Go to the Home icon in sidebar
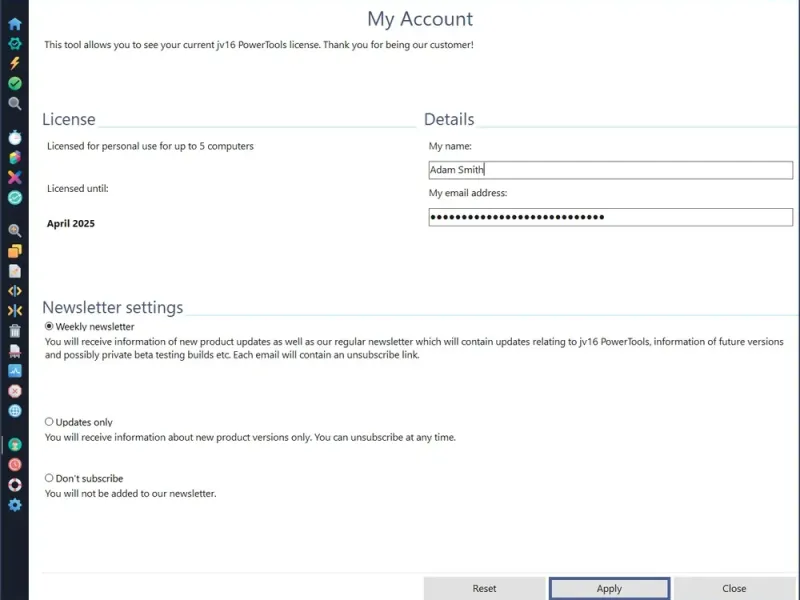The image size is (800, 600). click(x=15, y=23)
